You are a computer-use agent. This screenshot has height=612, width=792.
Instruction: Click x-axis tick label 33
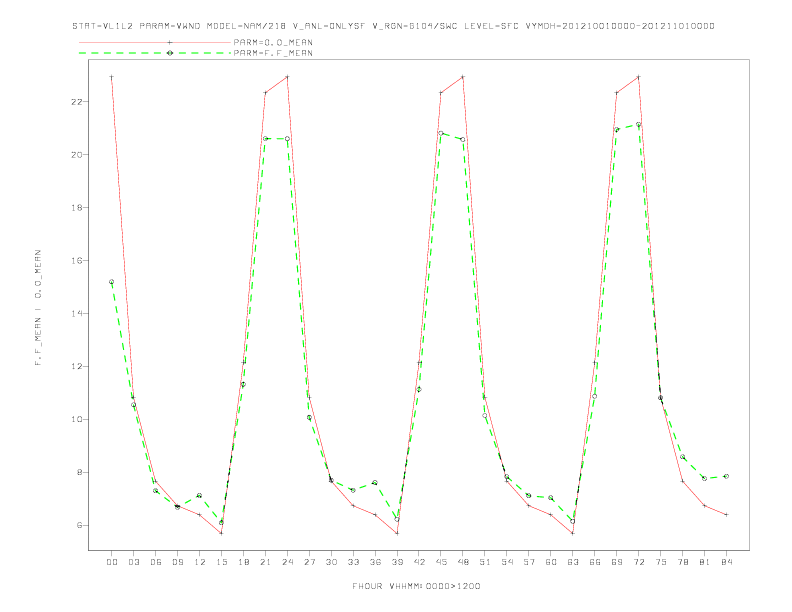(x=353, y=562)
